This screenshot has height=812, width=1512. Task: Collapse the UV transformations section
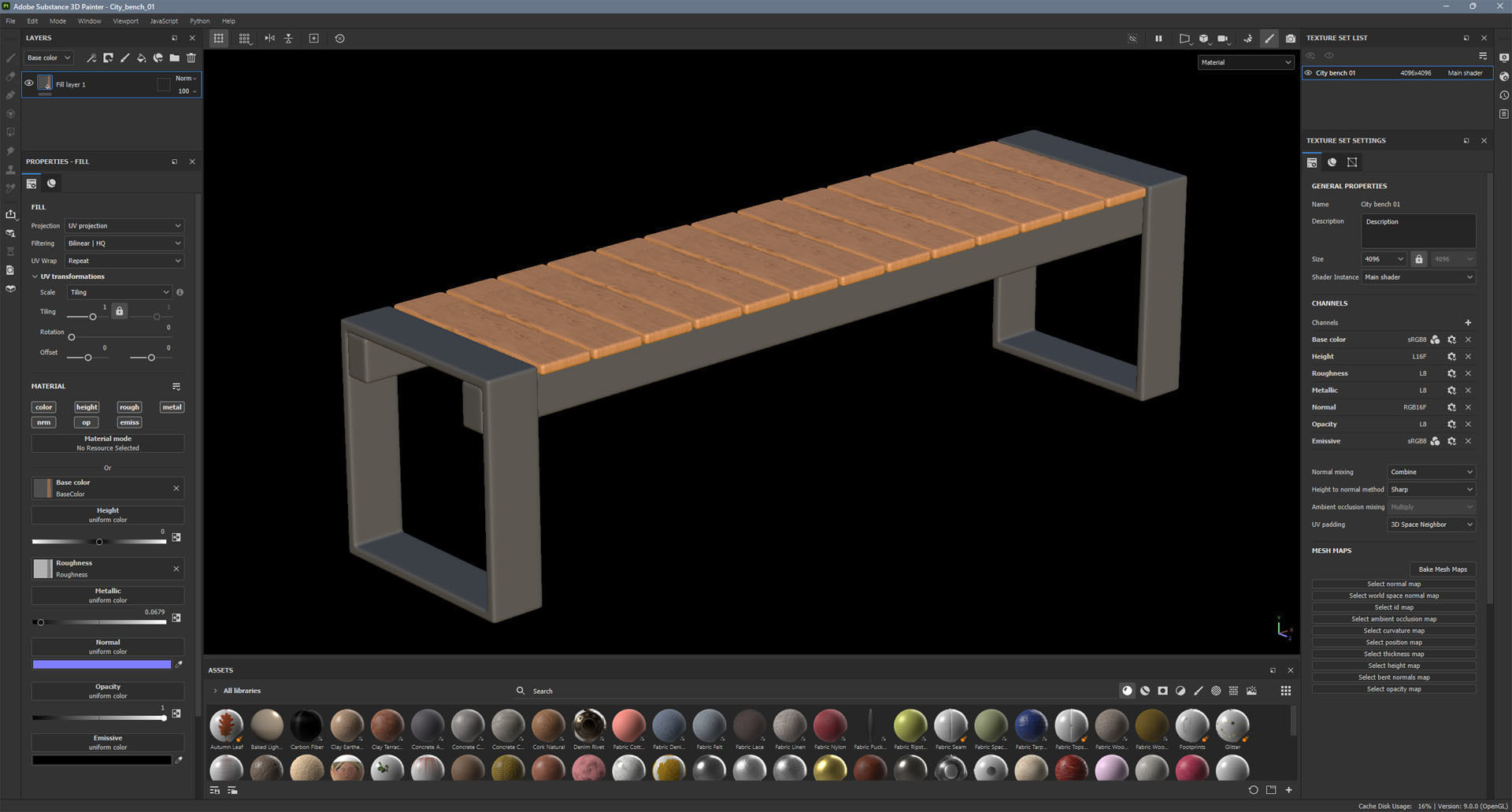[x=35, y=276]
